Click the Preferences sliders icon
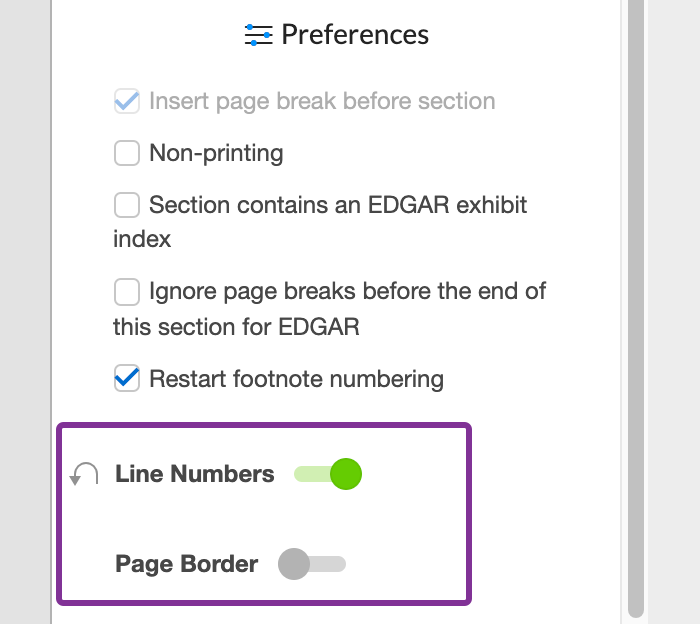This screenshot has height=624, width=700. coord(258,35)
